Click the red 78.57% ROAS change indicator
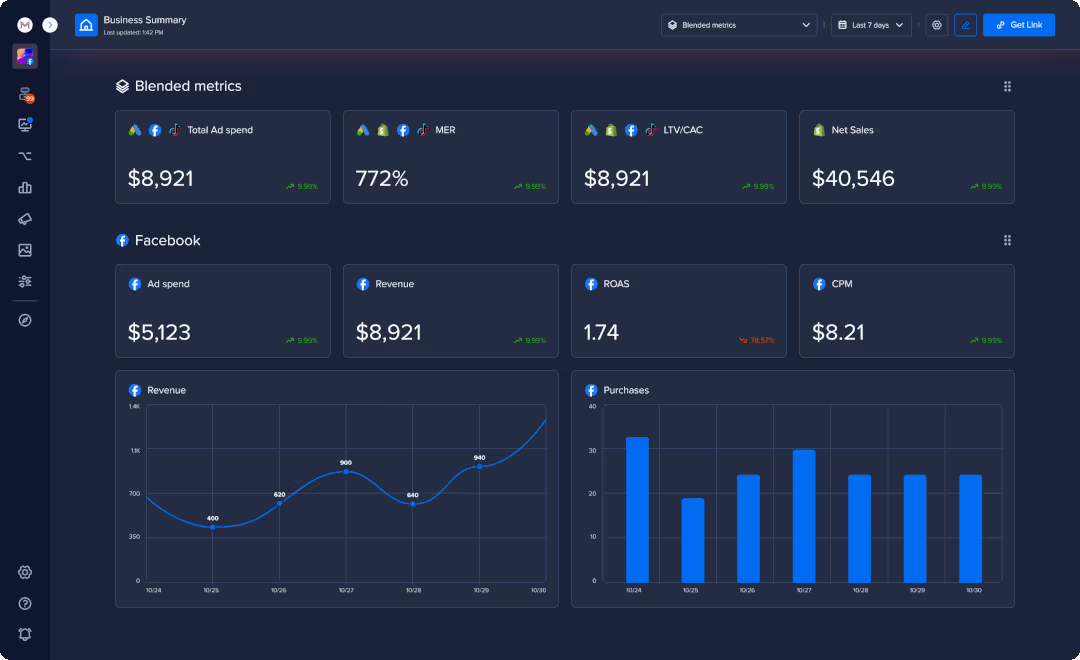Screen dimensions: 1080x660 [756, 340]
